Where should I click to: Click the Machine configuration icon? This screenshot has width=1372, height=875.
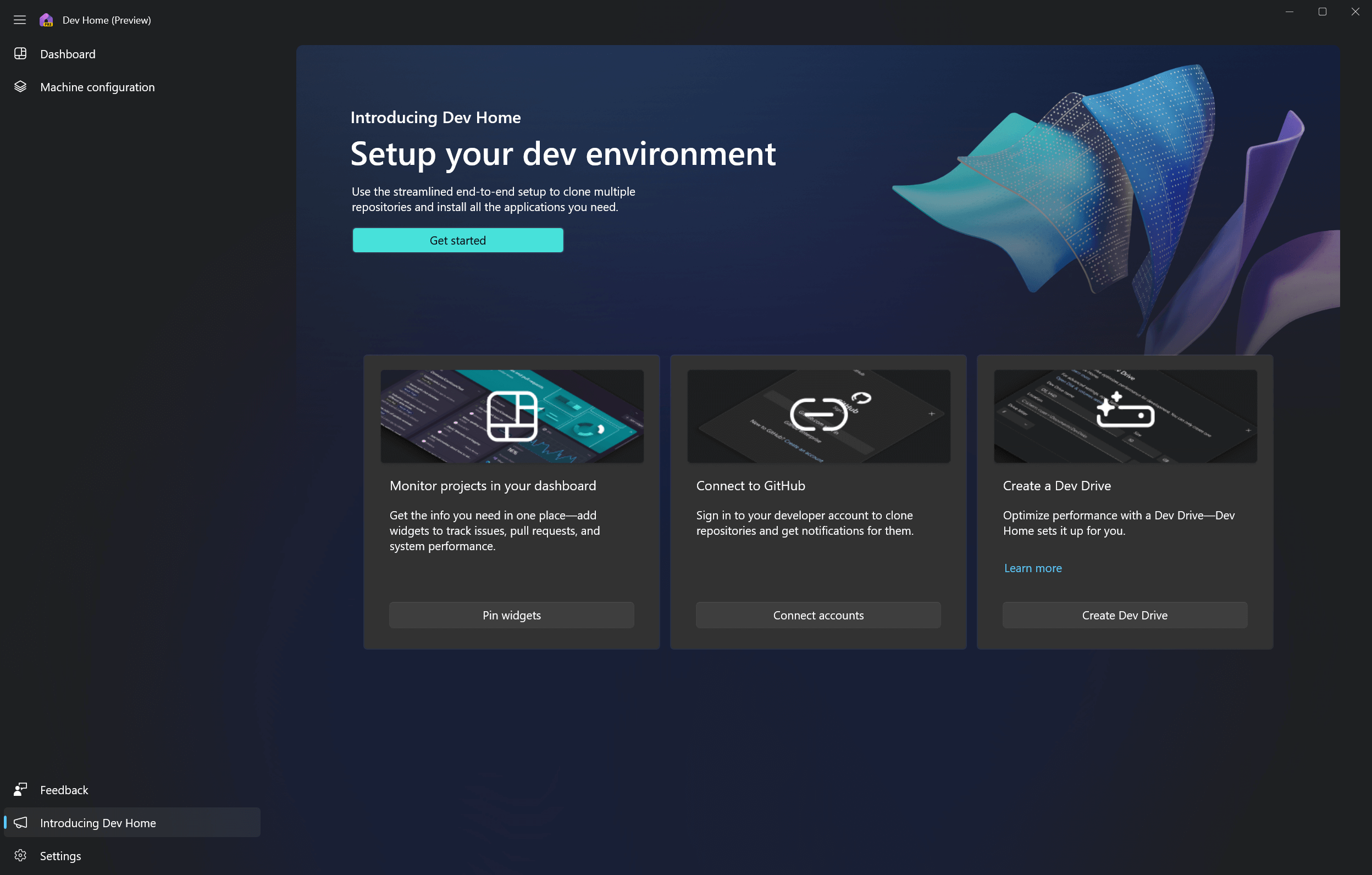tap(20, 87)
